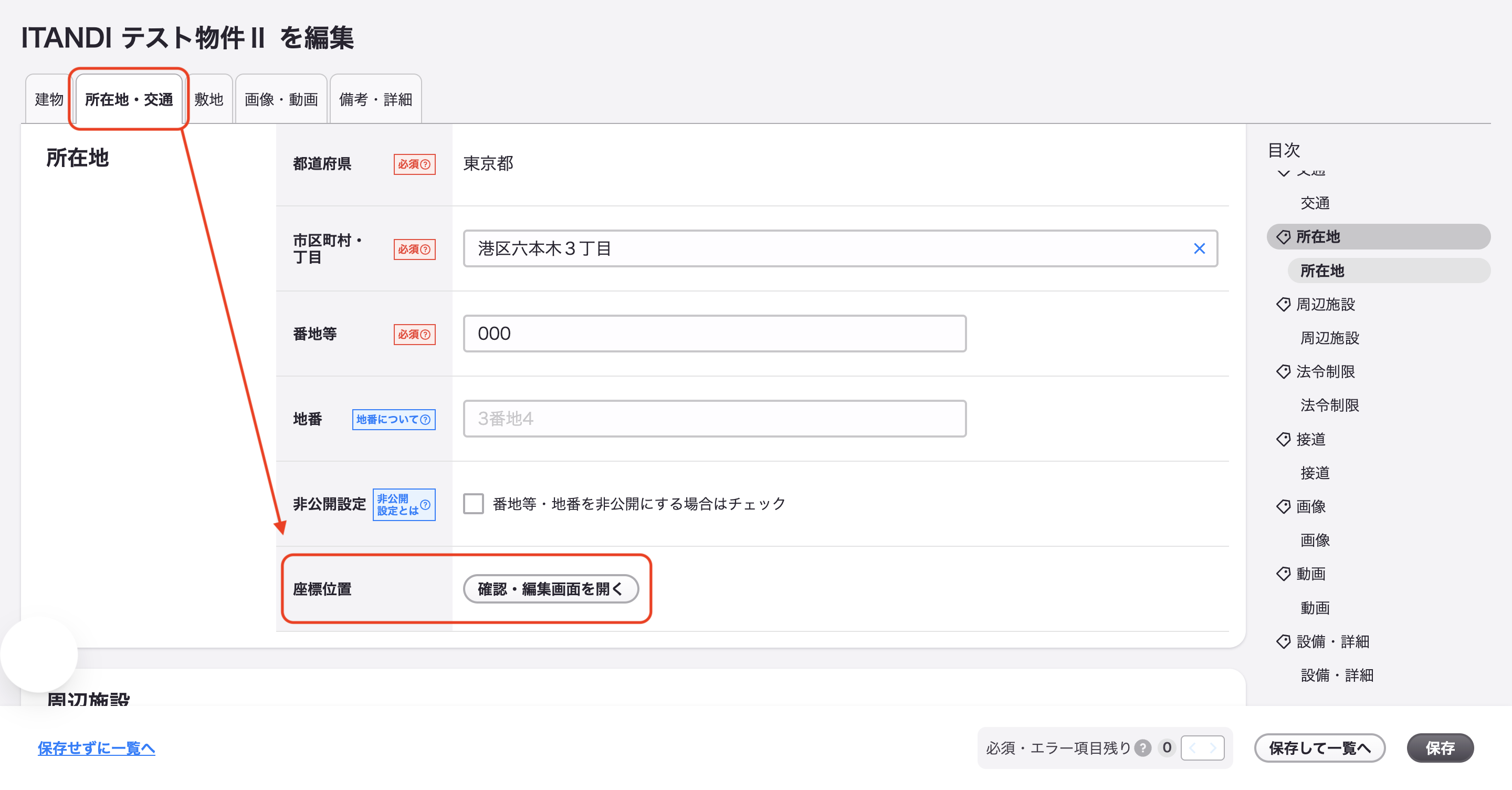This screenshot has width=1512, height=790.
Task: Click the tag icon beside 動画
Action: (x=1283, y=574)
